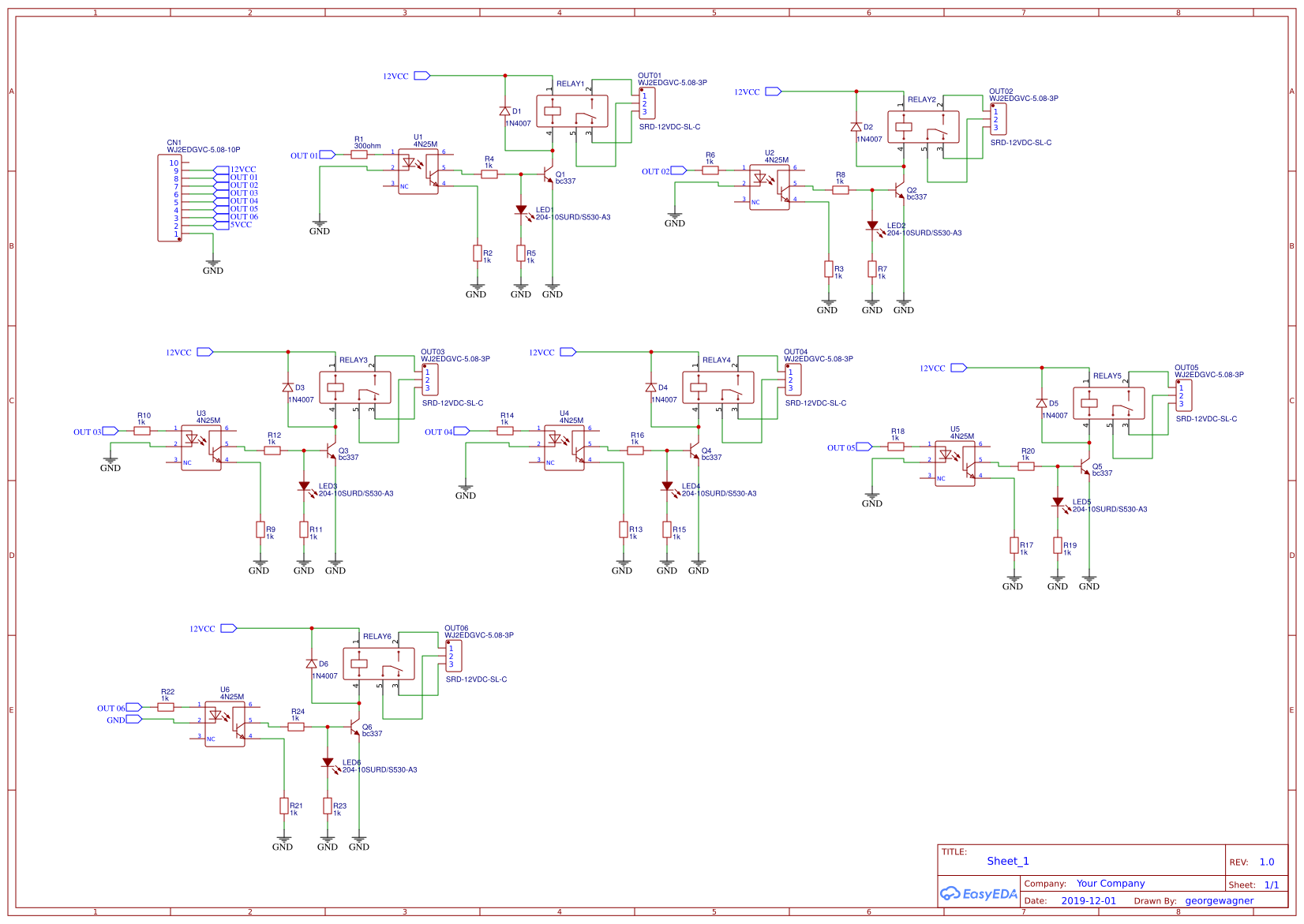Select the OUT 03 net label

[x=87, y=431]
